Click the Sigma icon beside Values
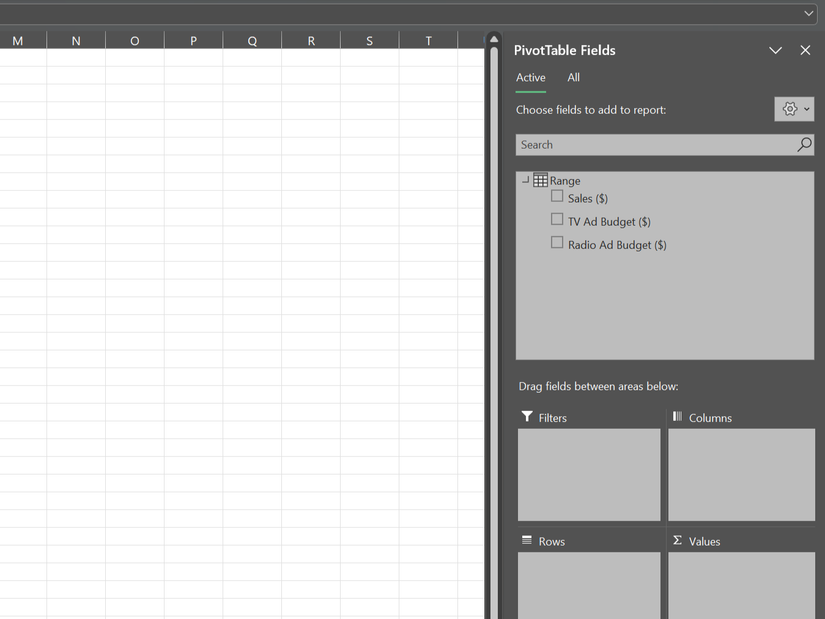 pyautogui.click(x=678, y=540)
